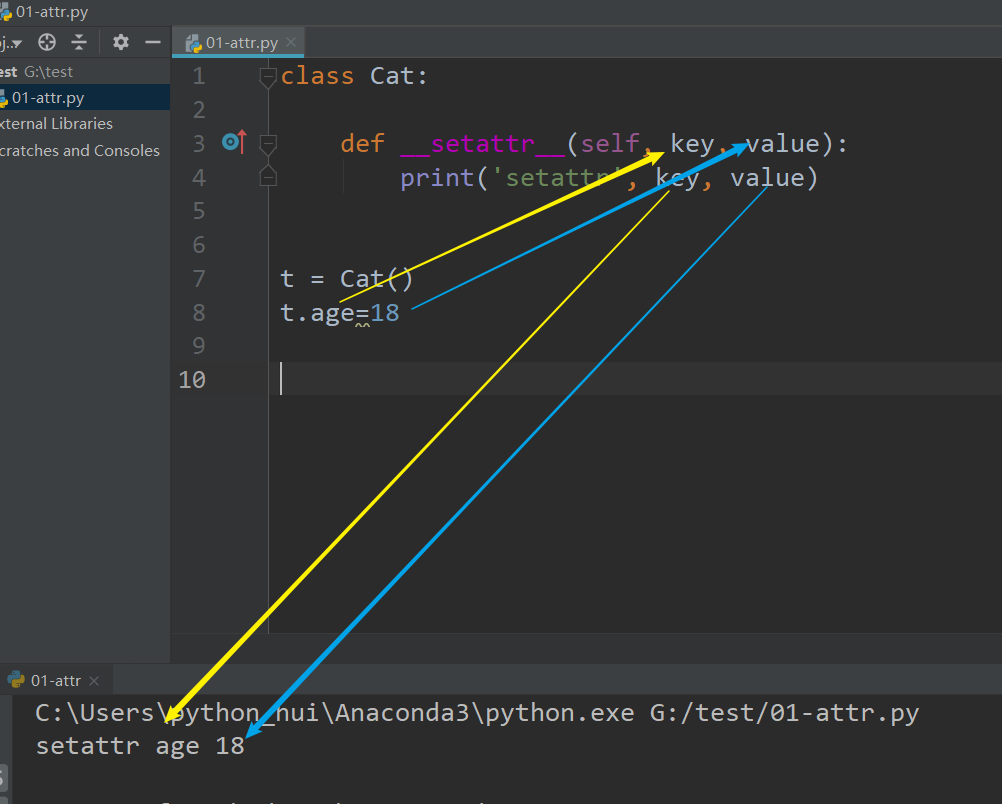This screenshot has height=804, width=1002.
Task: Click the 'value' parameter on line 3
Action: tap(783, 144)
